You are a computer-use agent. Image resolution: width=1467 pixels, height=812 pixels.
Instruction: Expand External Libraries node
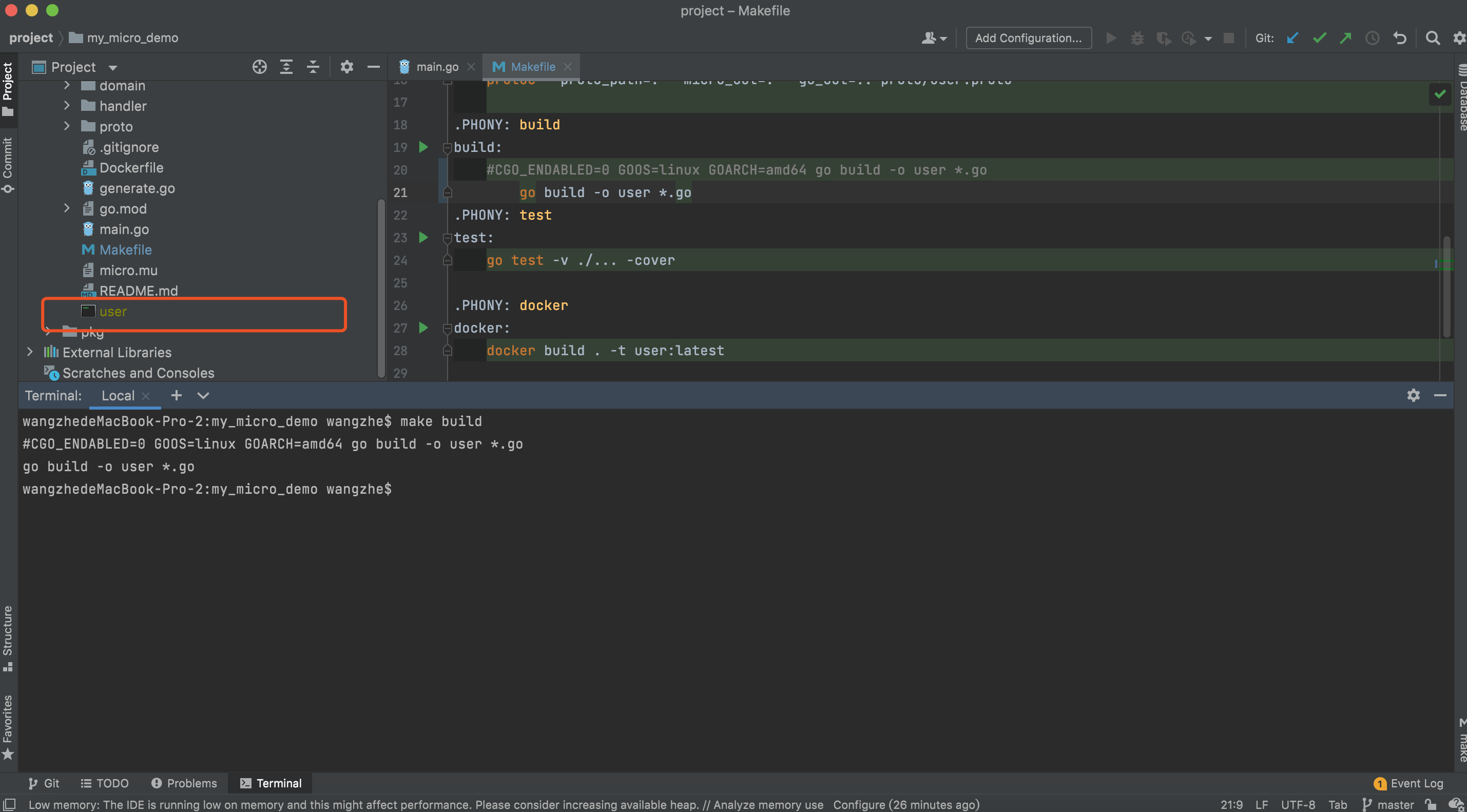point(30,352)
